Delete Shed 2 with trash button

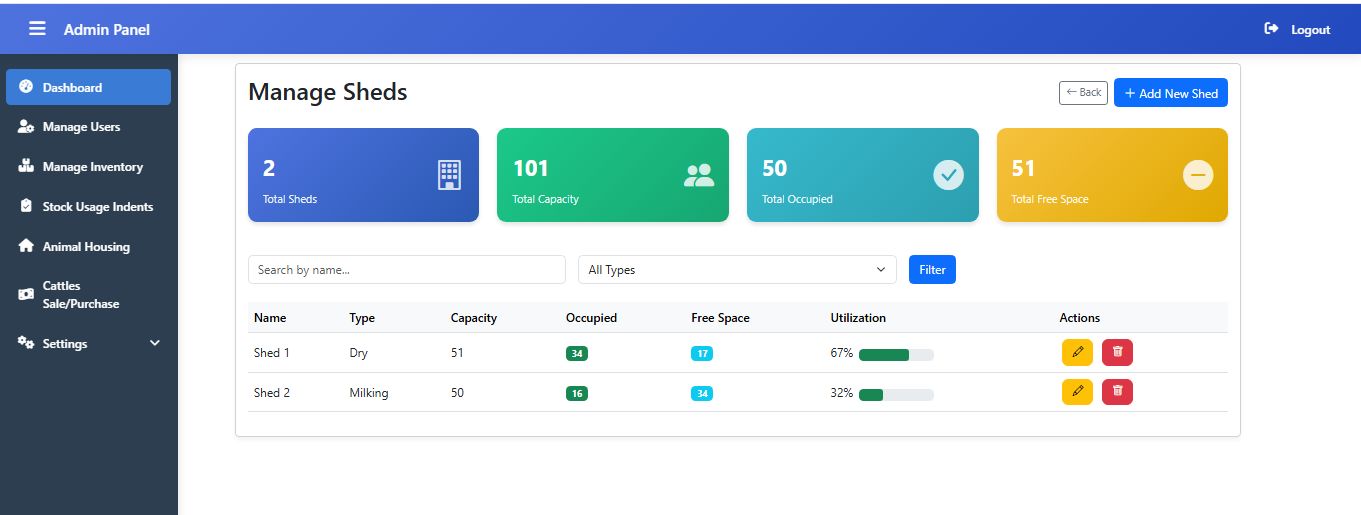click(x=1117, y=392)
